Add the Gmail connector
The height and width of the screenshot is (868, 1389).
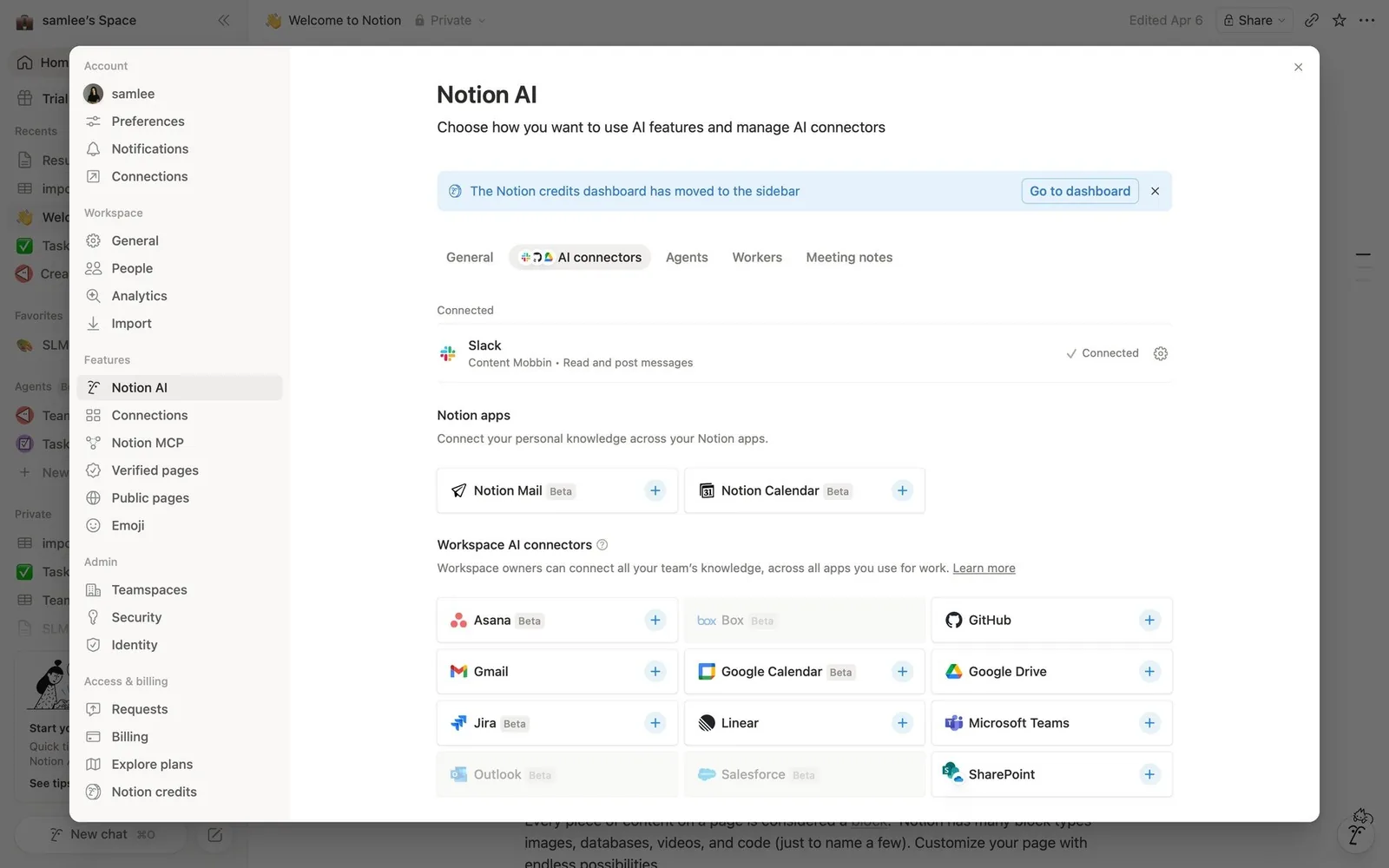pyautogui.click(x=655, y=671)
